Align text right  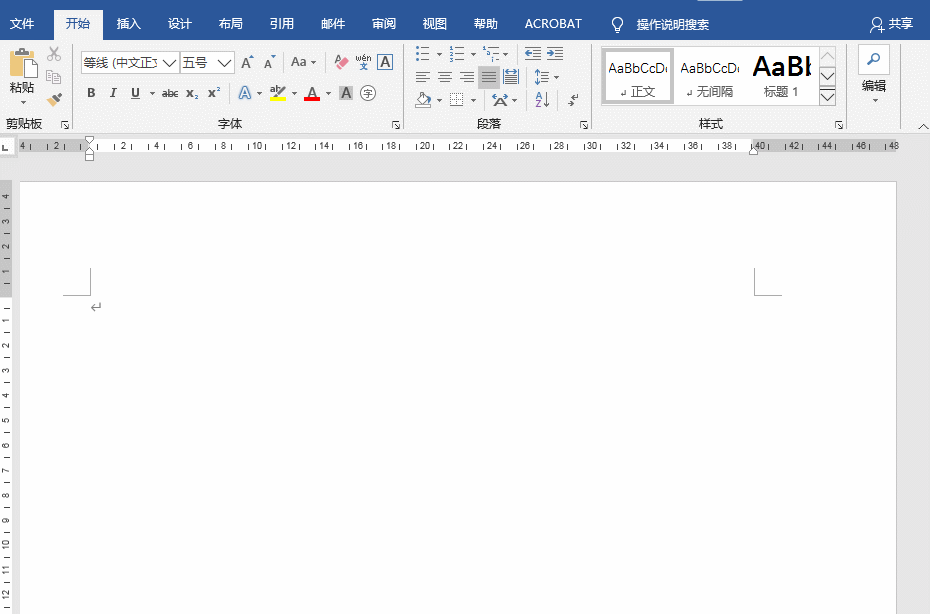(467, 77)
